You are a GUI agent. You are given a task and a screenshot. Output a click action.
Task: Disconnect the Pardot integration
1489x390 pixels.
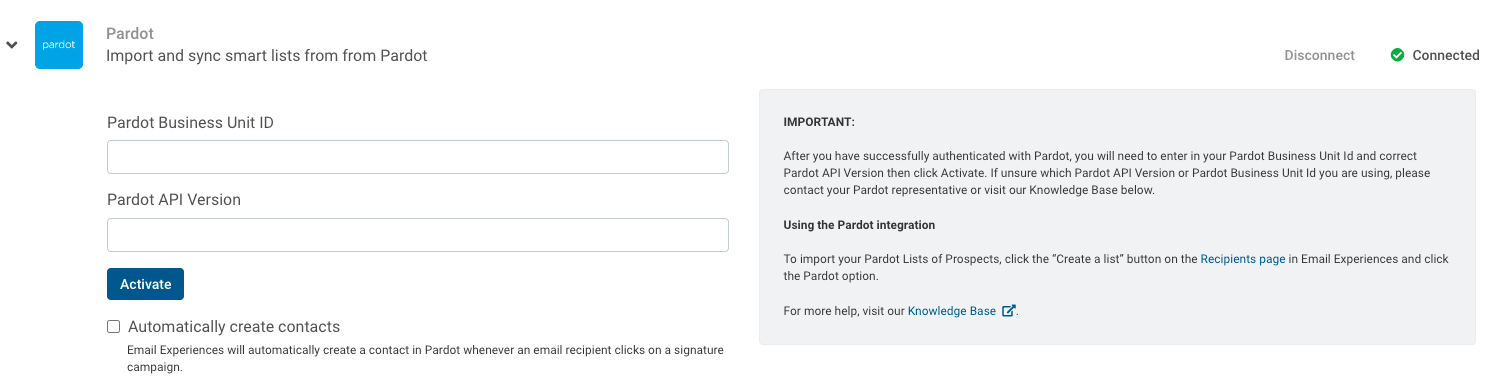tap(1319, 55)
